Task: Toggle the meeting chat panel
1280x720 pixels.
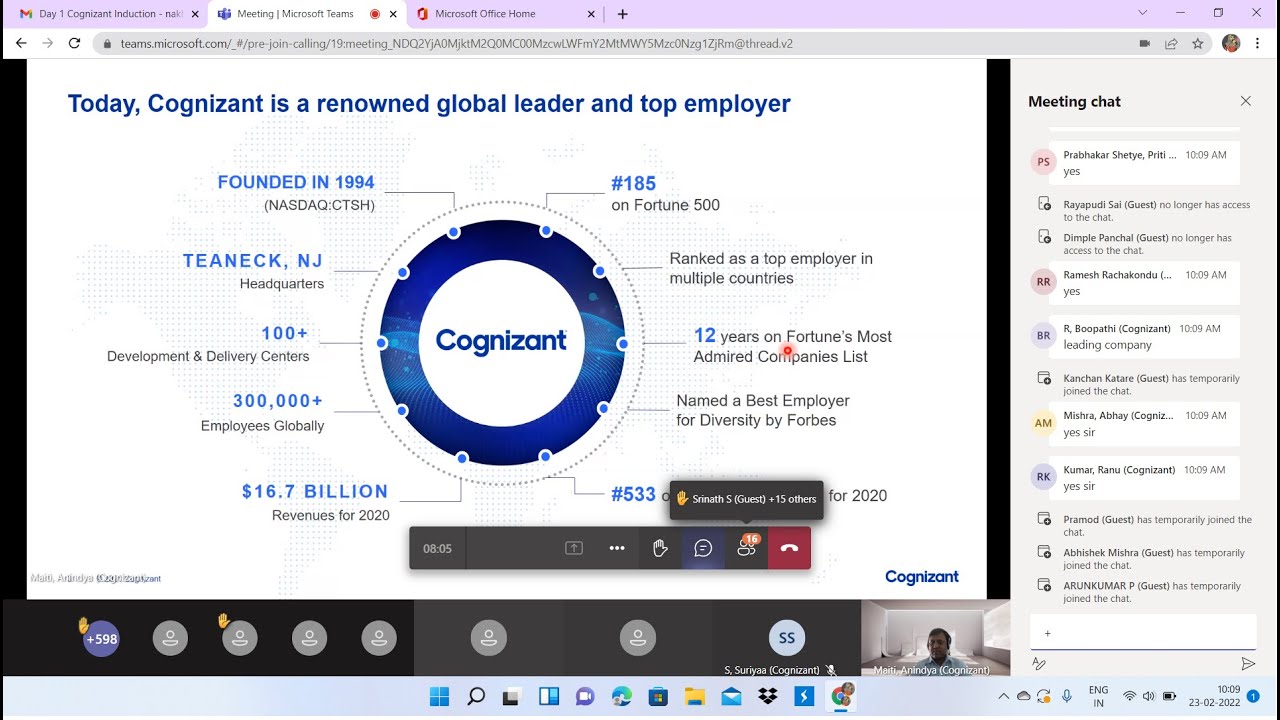Action: coord(703,548)
